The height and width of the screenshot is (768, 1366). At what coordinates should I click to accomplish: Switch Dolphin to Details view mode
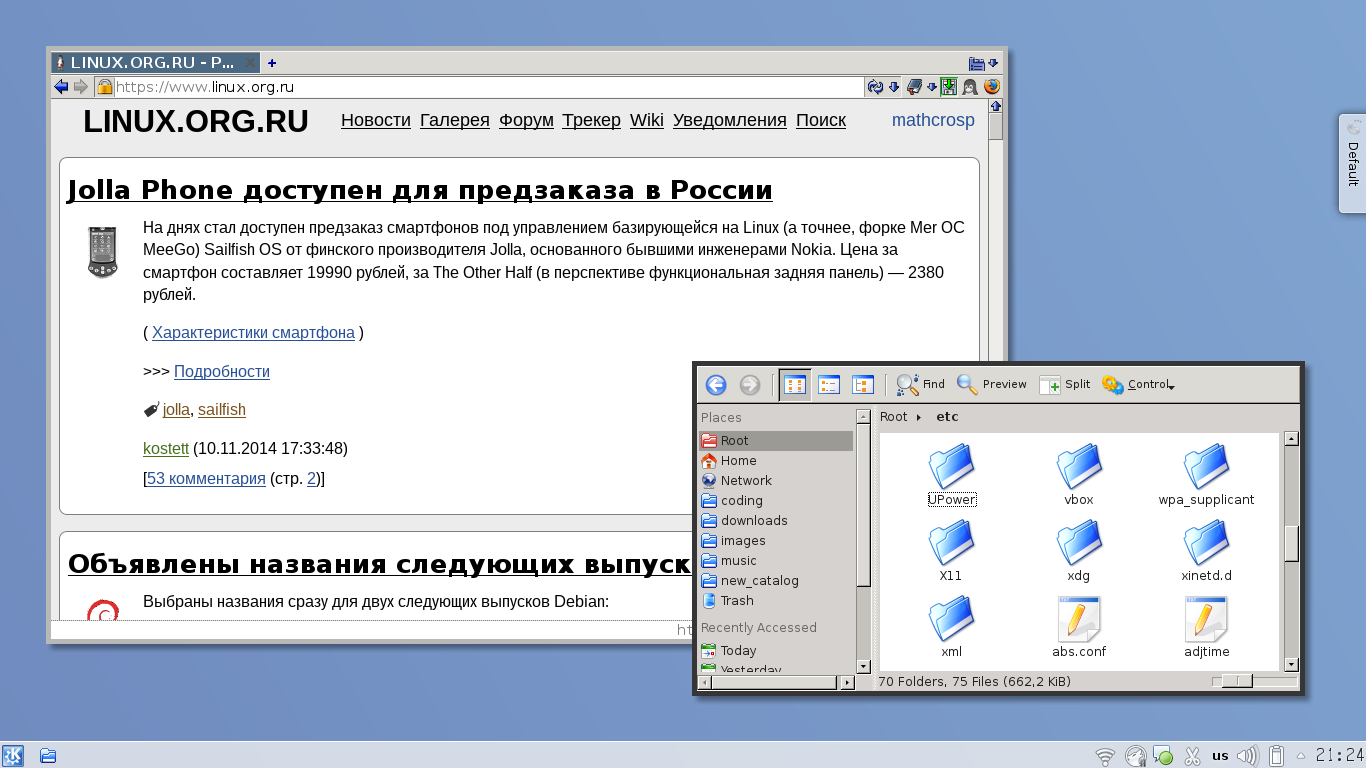(x=862, y=385)
